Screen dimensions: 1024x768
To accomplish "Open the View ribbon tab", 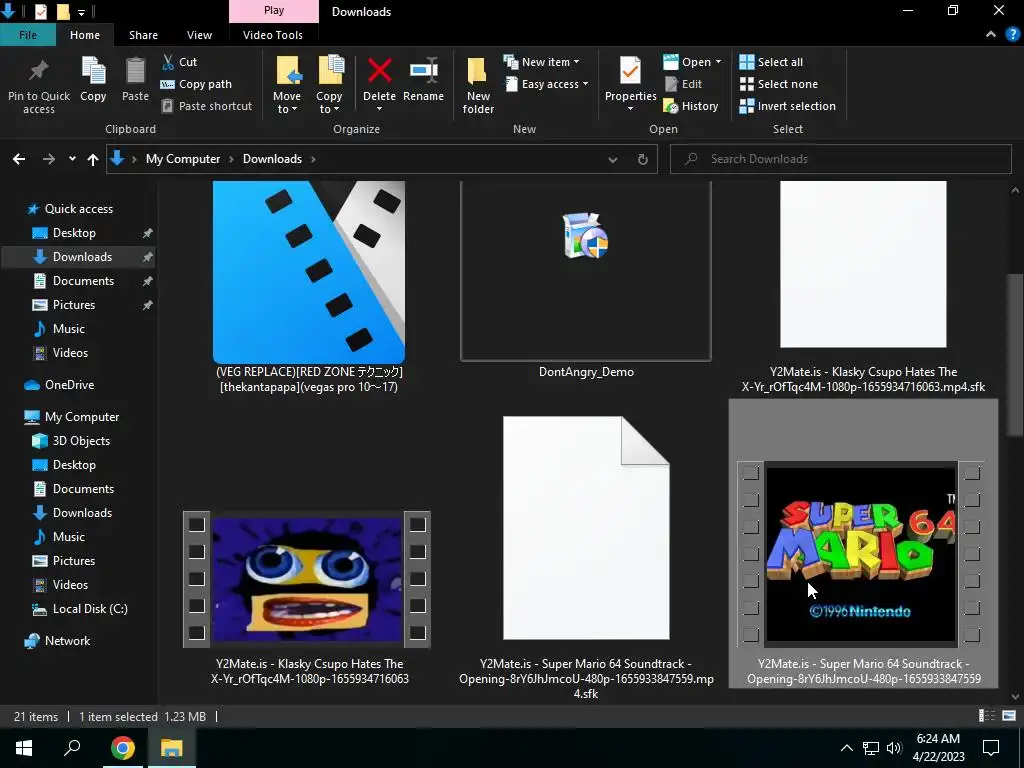I will pyautogui.click(x=199, y=35).
